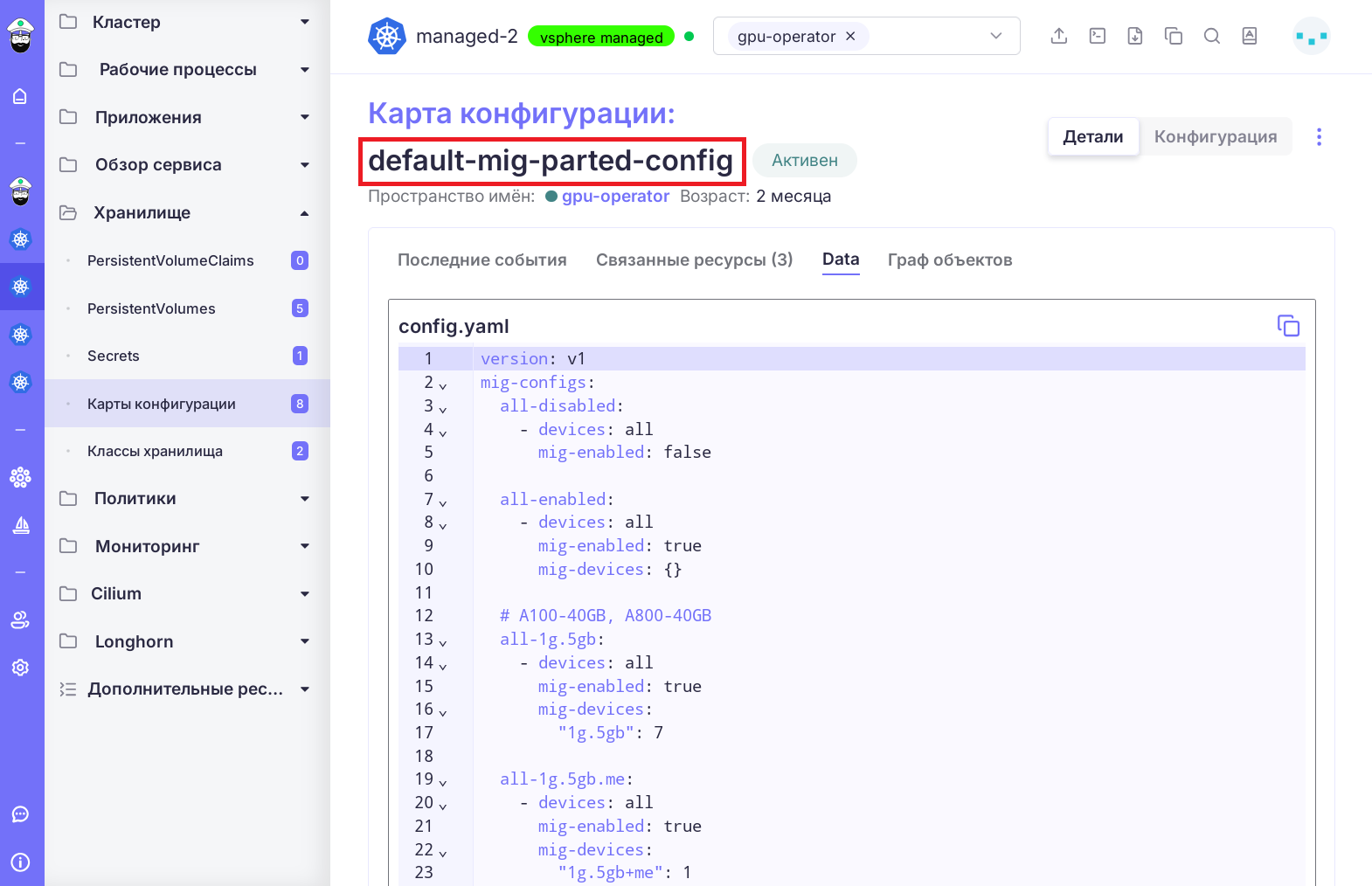
Task: Click the info circle icon
Action: point(20,862)
